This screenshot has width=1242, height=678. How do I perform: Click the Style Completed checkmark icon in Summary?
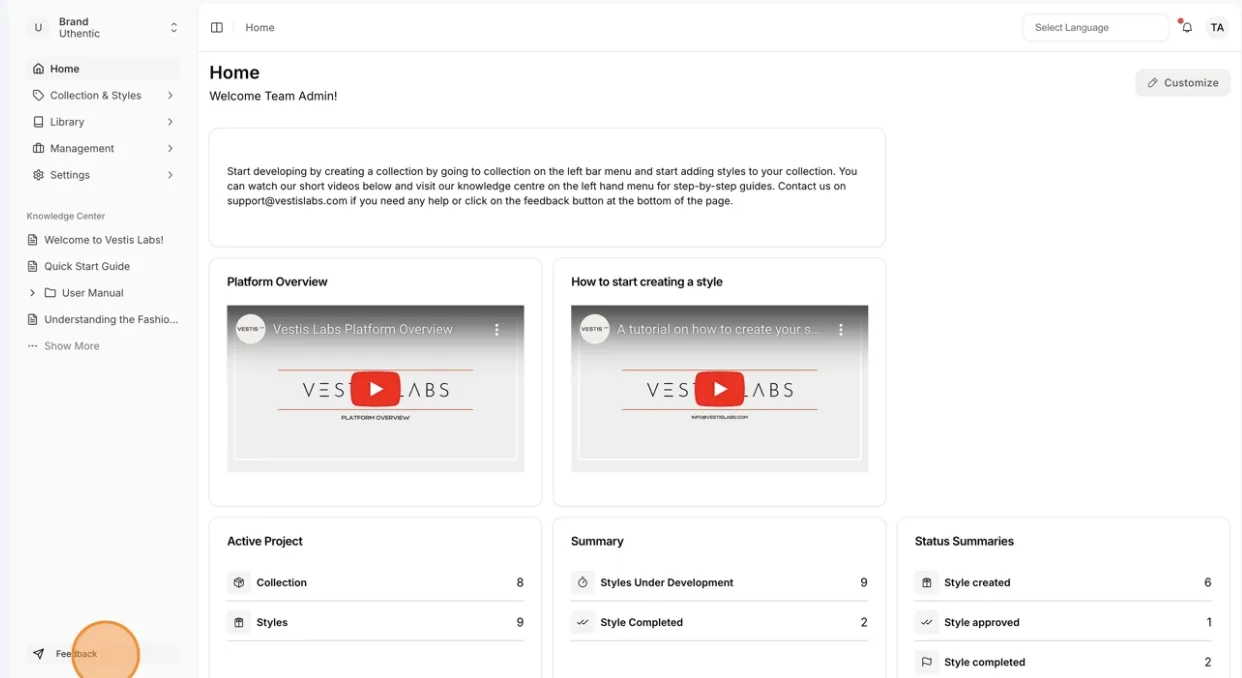pos(583,622)
